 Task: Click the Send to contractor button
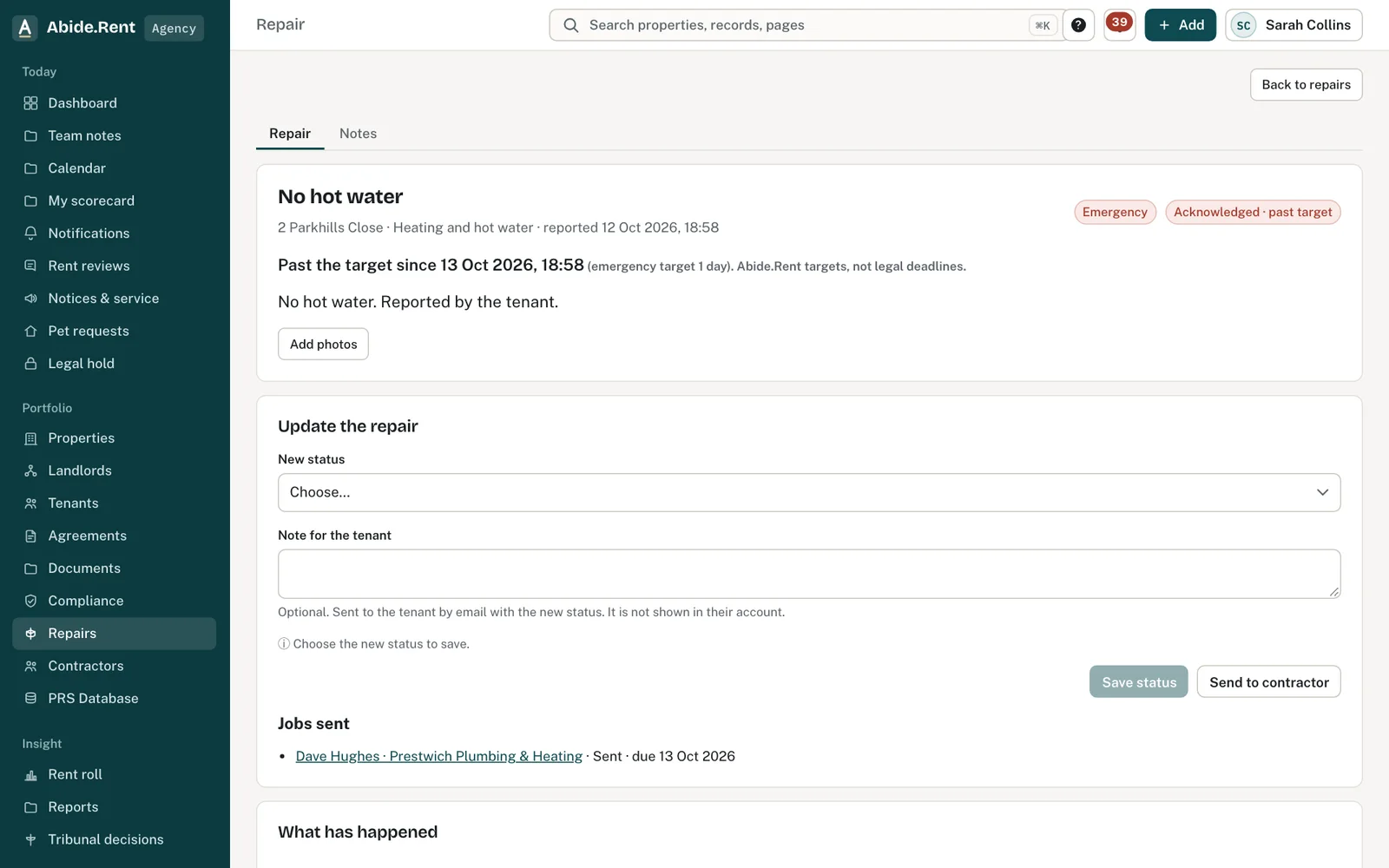pyautogui.click(x=1268, y=682)
